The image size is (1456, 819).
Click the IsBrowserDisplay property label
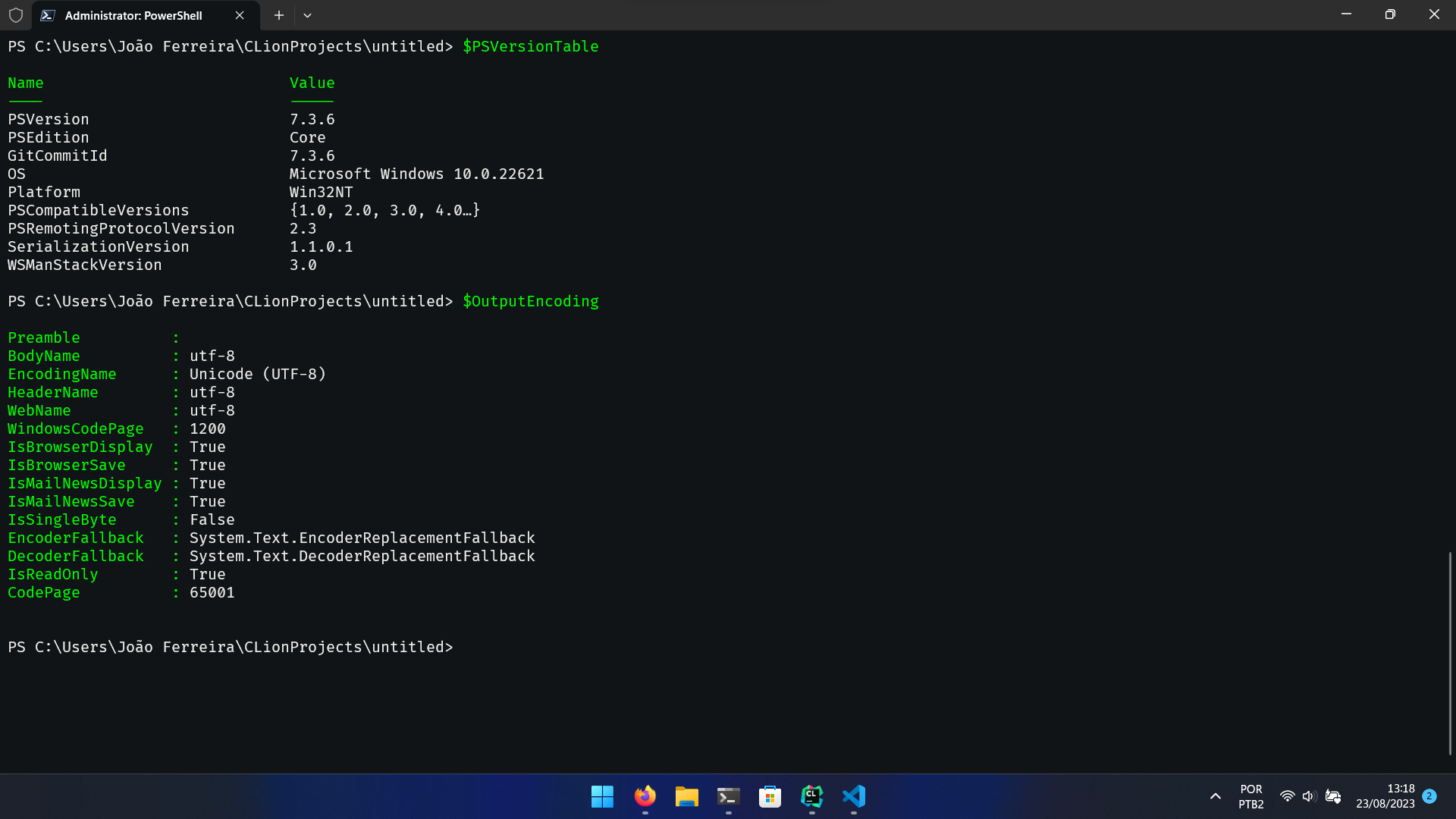(80, 447)
